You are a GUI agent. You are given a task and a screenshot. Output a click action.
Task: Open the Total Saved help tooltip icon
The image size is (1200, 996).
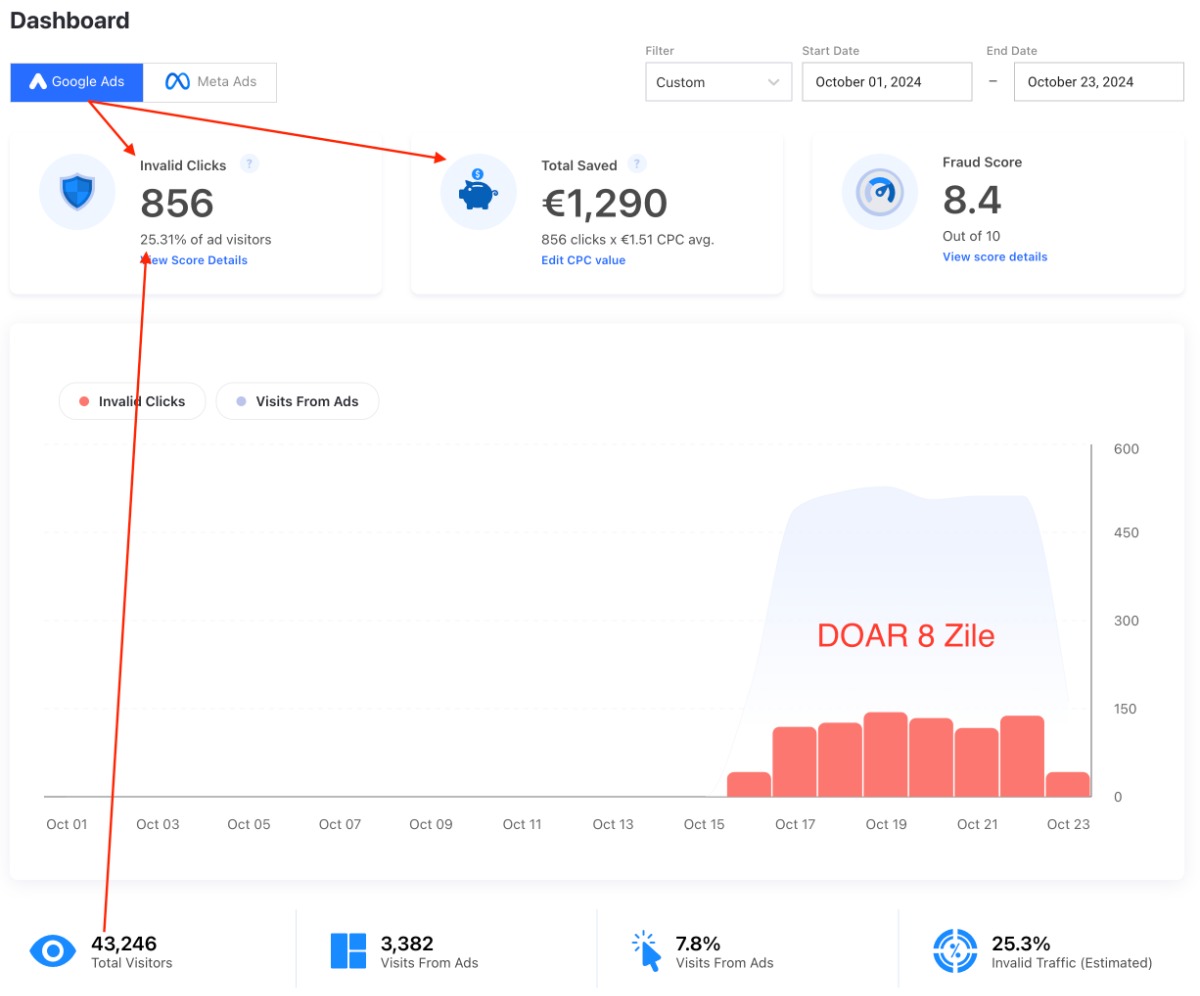[638, 164]
